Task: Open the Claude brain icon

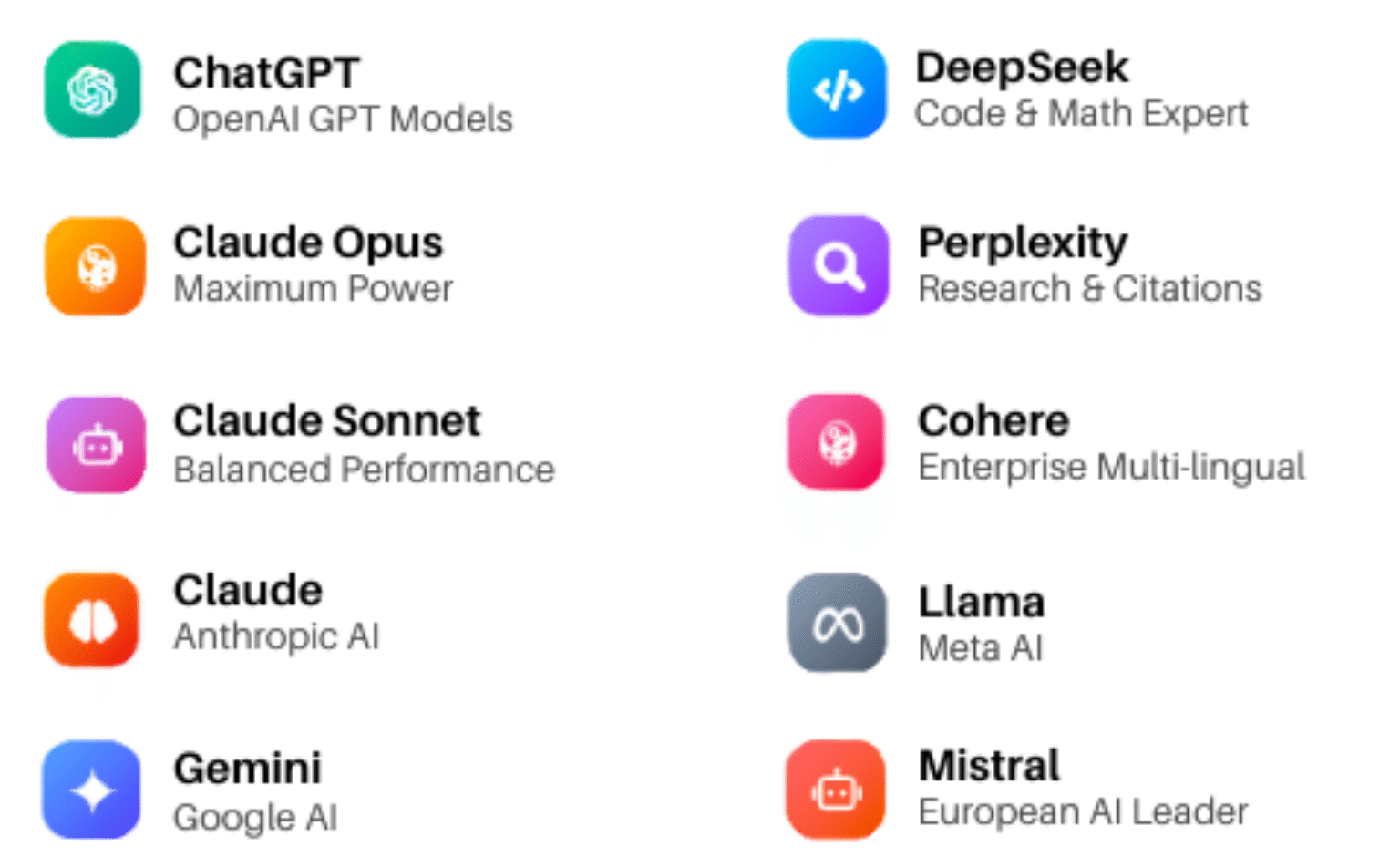Action: coord(92,620)
